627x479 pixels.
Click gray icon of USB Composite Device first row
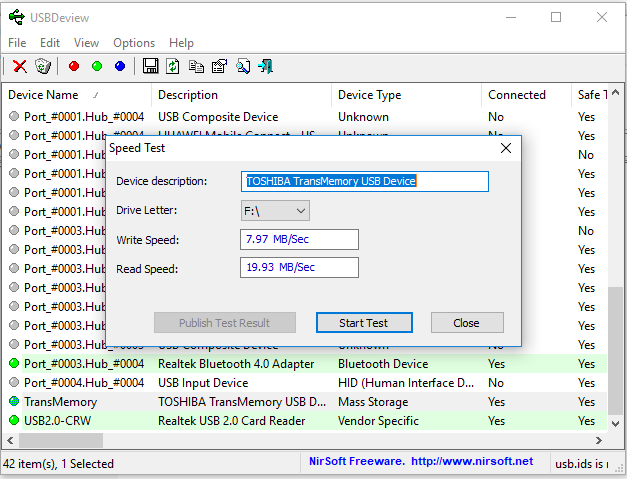point(14,116)
